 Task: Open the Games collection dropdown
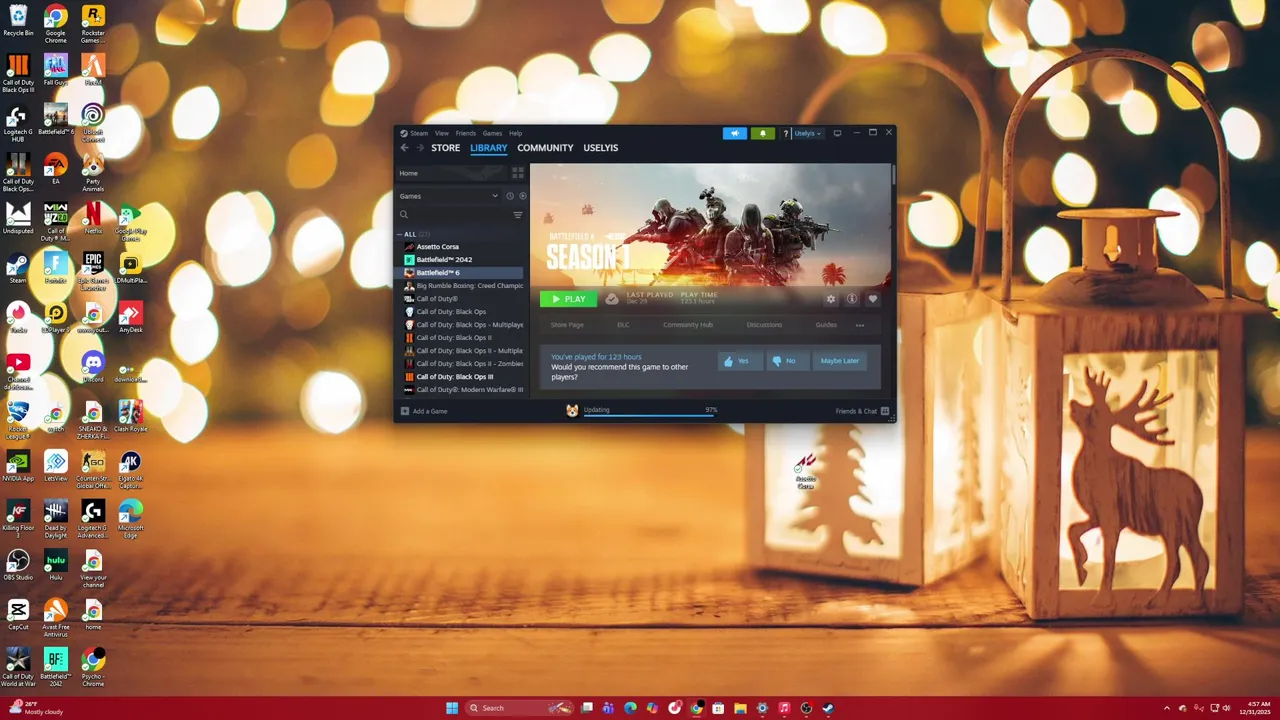click(449, 196)
